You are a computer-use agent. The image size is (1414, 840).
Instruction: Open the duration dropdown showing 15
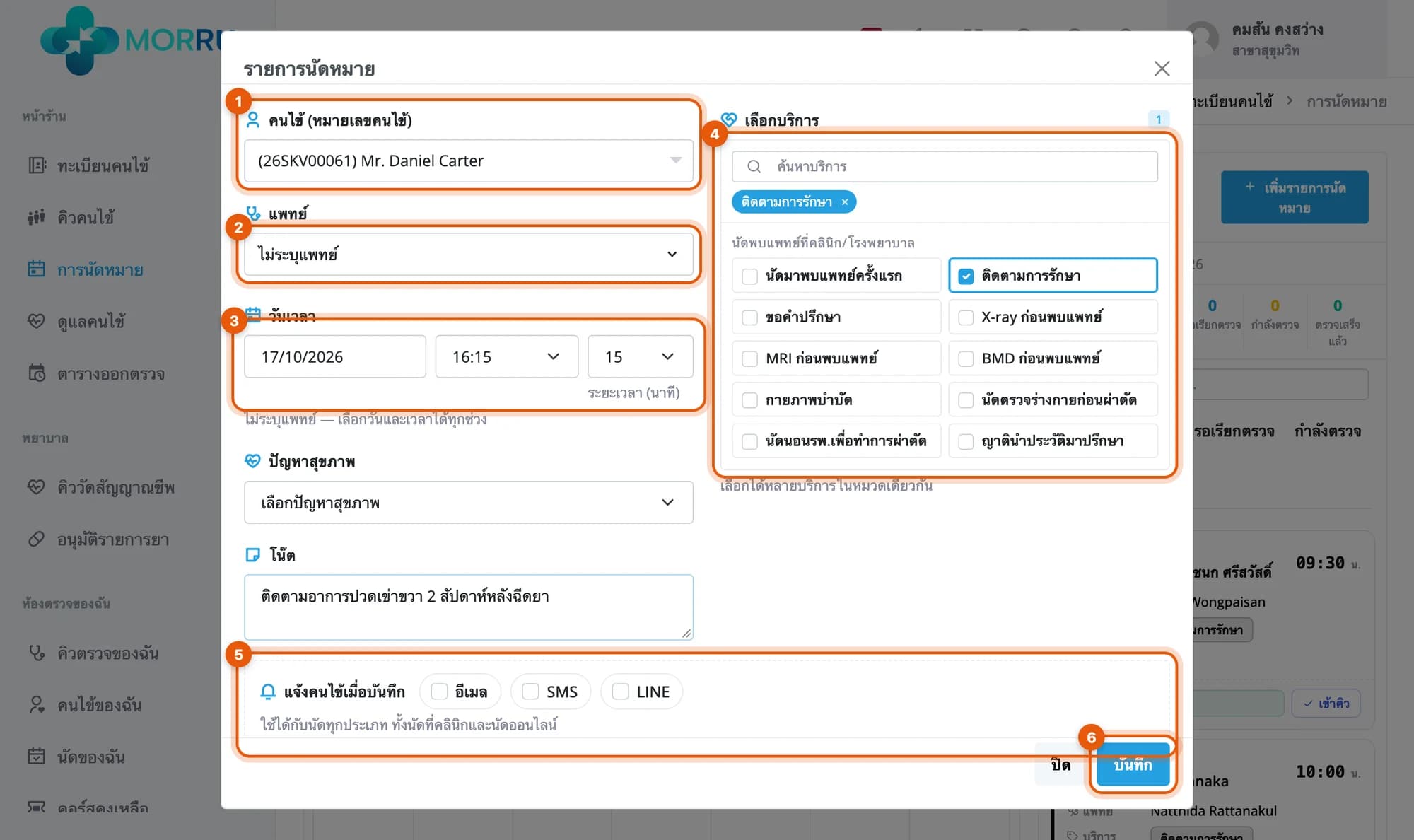[x=641, y=356]
